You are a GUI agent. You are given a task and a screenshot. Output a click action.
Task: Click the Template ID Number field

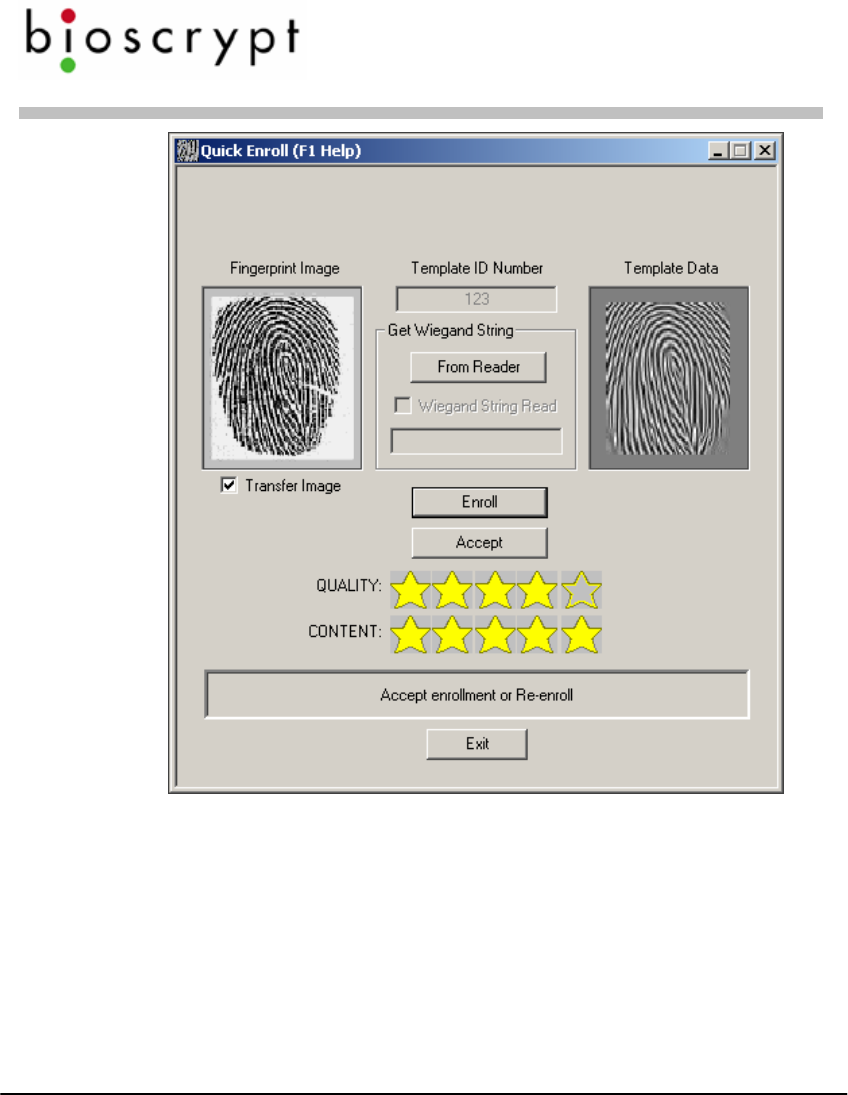(x=476, y=299)
